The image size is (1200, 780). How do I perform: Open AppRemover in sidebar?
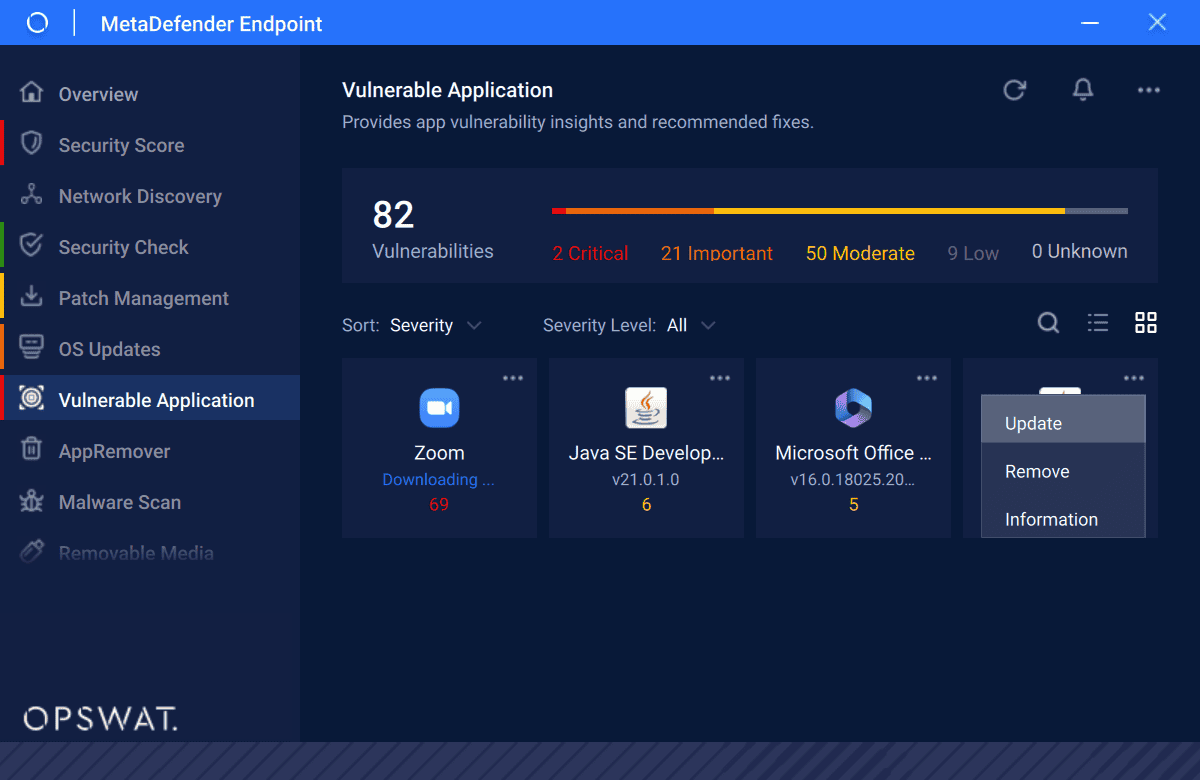pos(150,451)
